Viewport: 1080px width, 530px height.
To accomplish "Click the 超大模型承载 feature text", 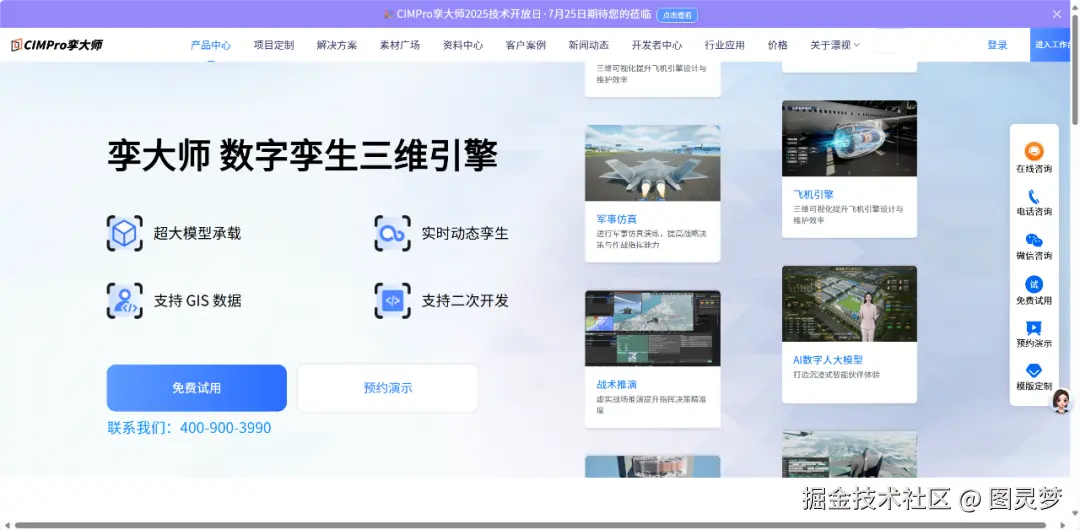I will point(197,233).
